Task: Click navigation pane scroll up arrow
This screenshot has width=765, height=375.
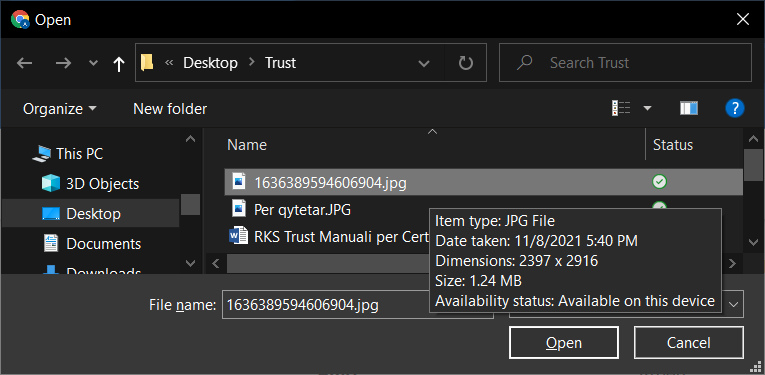Action: [191, 139]
